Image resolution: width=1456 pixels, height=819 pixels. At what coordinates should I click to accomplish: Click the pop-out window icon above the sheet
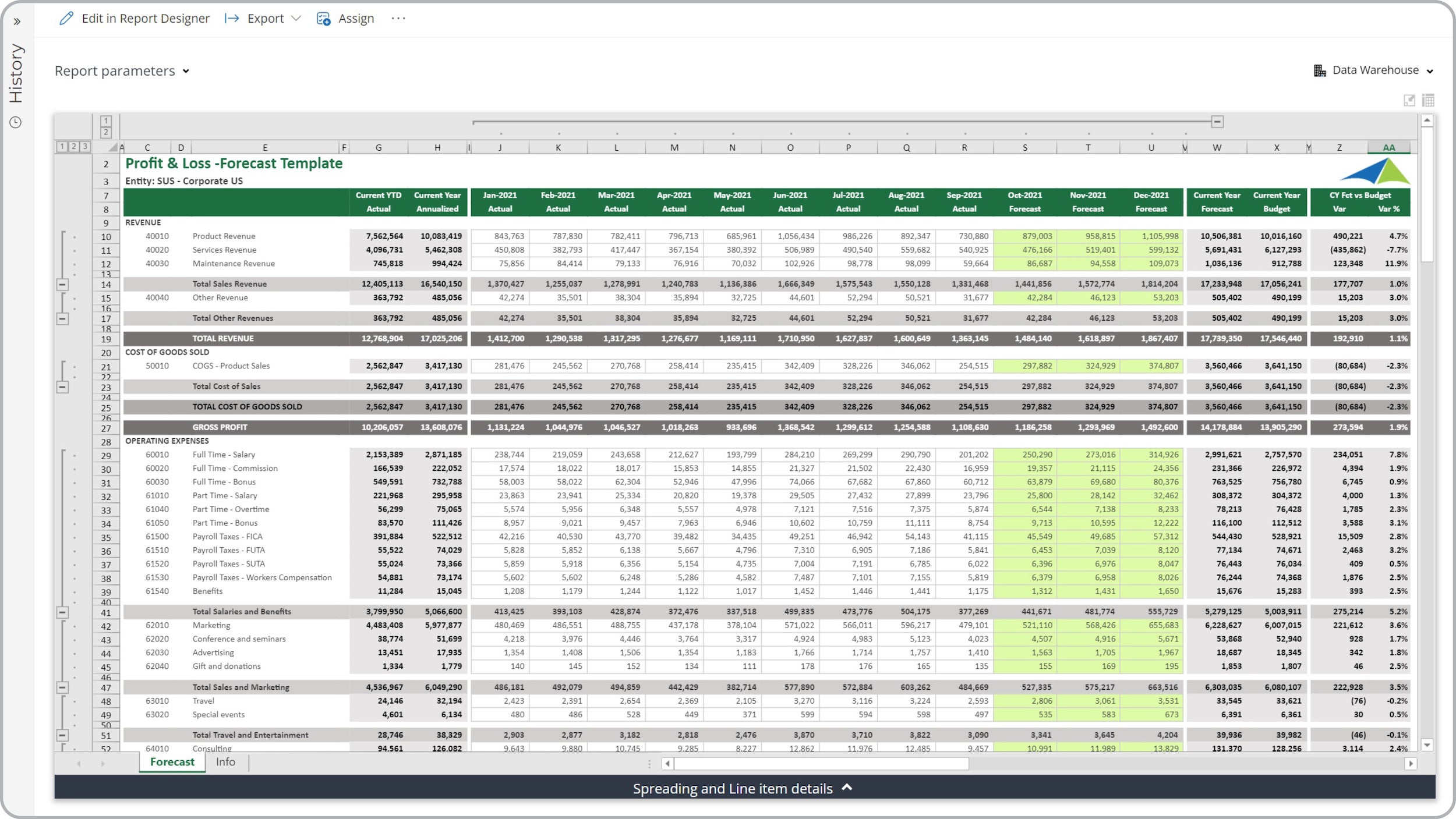pos(1409,100)
